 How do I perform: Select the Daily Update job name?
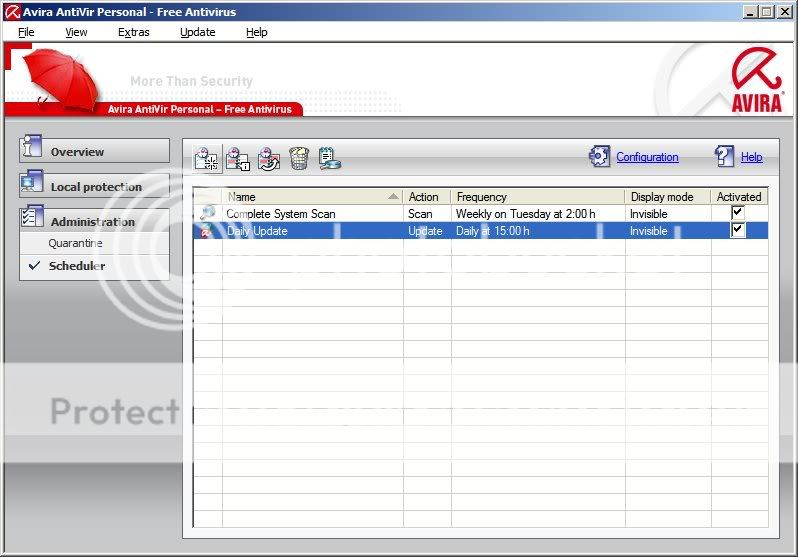tap(257, 231)
